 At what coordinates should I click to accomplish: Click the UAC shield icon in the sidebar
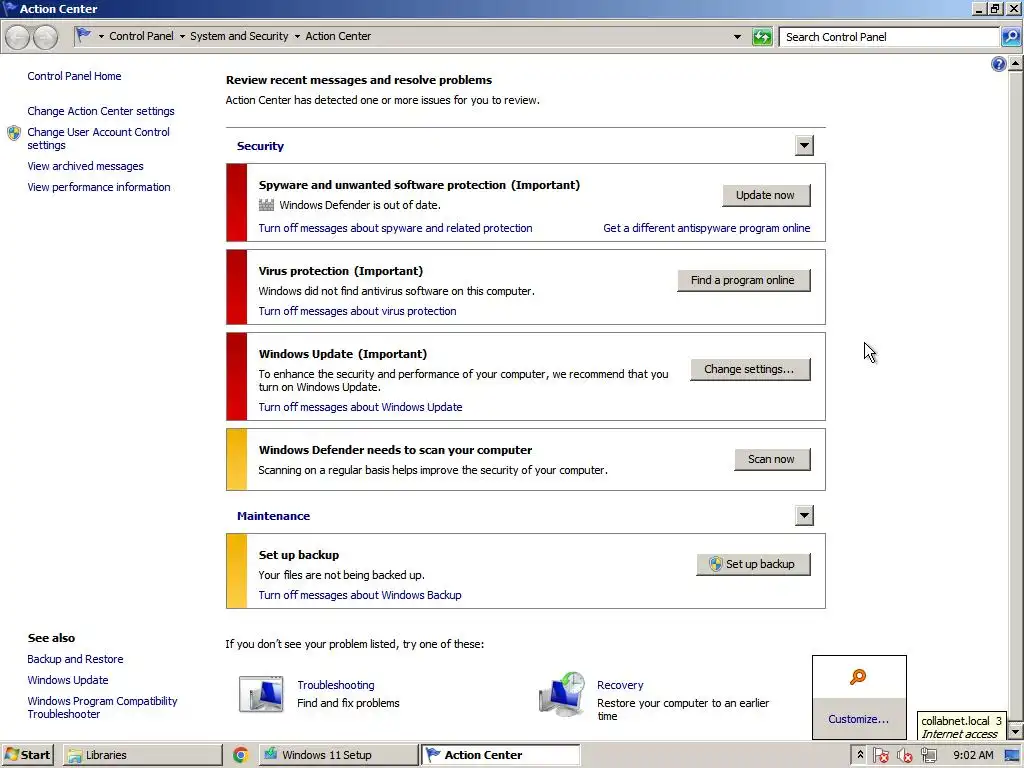[x=14, y=133]
